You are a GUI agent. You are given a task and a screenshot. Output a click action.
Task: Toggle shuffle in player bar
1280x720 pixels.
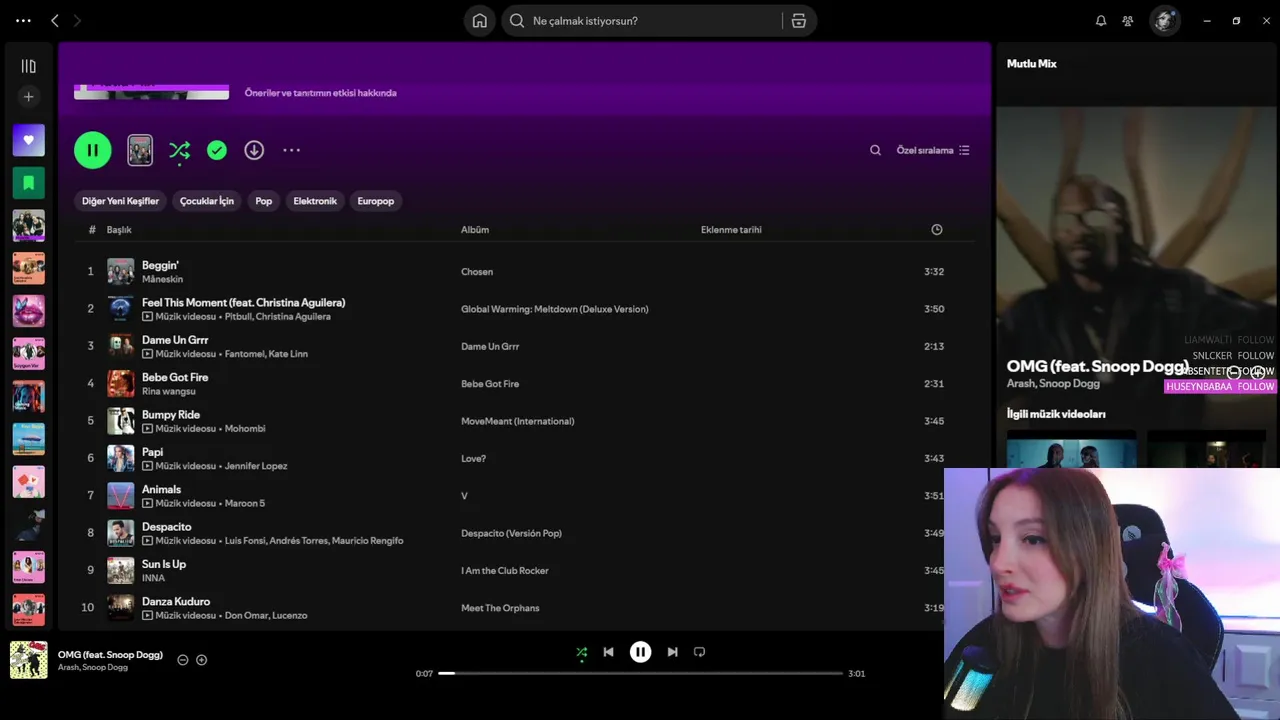(x=582, y=652)
